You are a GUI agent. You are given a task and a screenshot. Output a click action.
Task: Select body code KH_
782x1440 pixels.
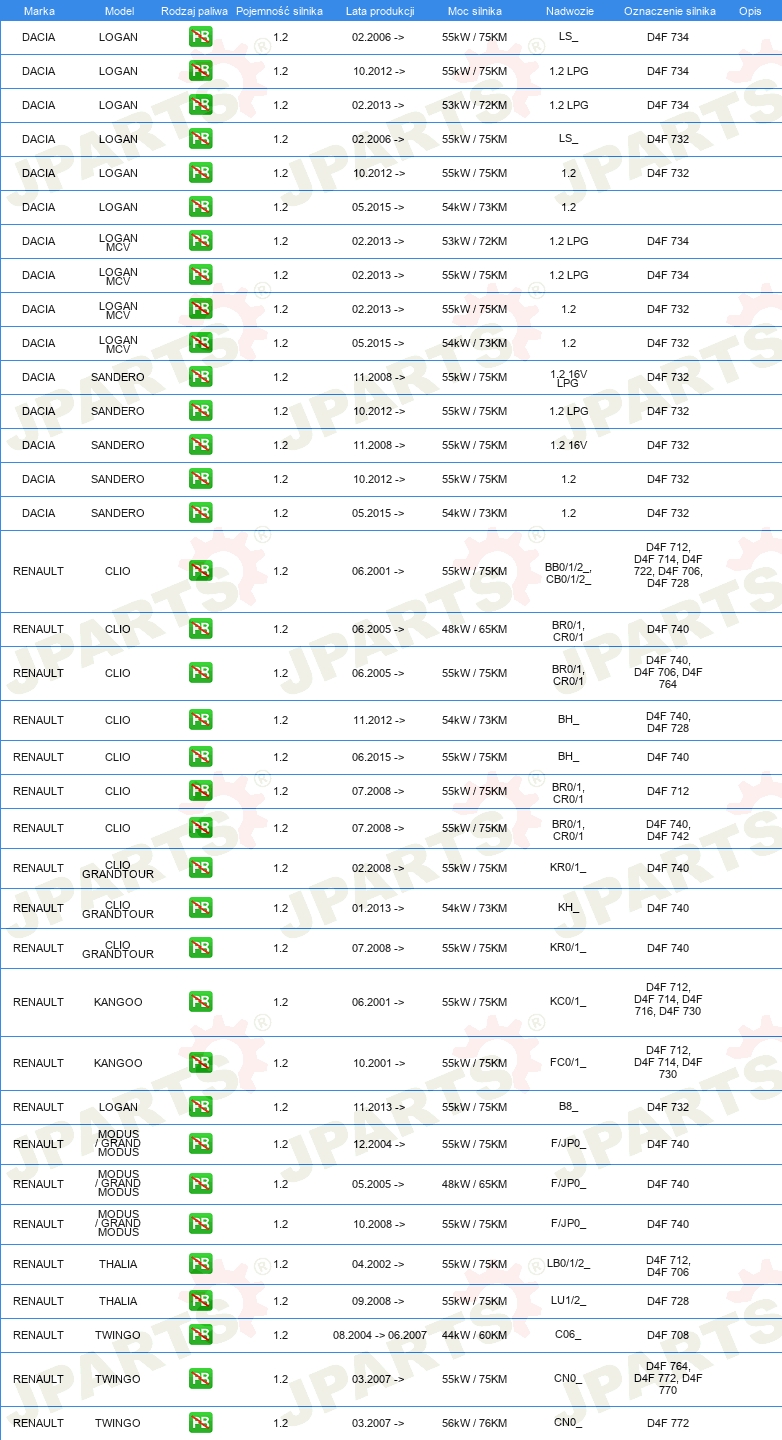[x=568, y=908]
